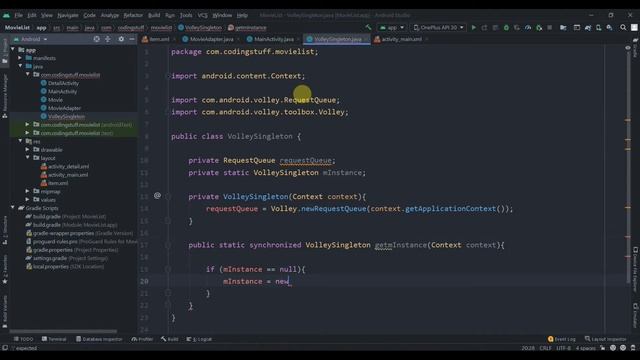
Task: Click the Profile app gauge icon
Action: (x=528, y=27)
